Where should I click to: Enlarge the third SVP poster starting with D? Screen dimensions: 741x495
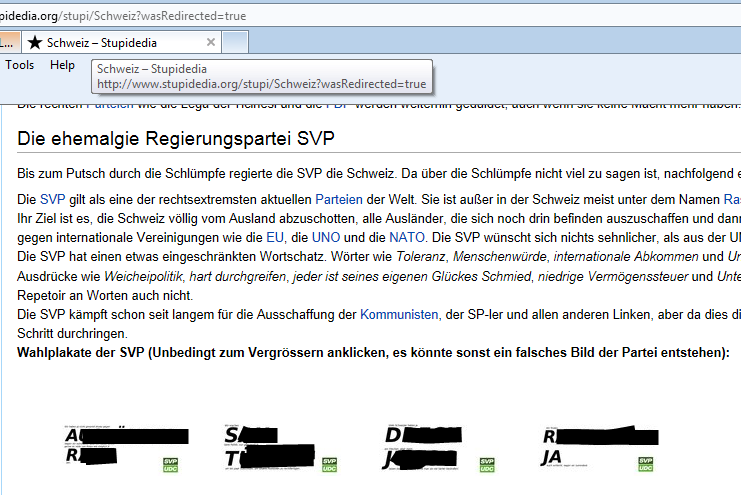[439, 448]
